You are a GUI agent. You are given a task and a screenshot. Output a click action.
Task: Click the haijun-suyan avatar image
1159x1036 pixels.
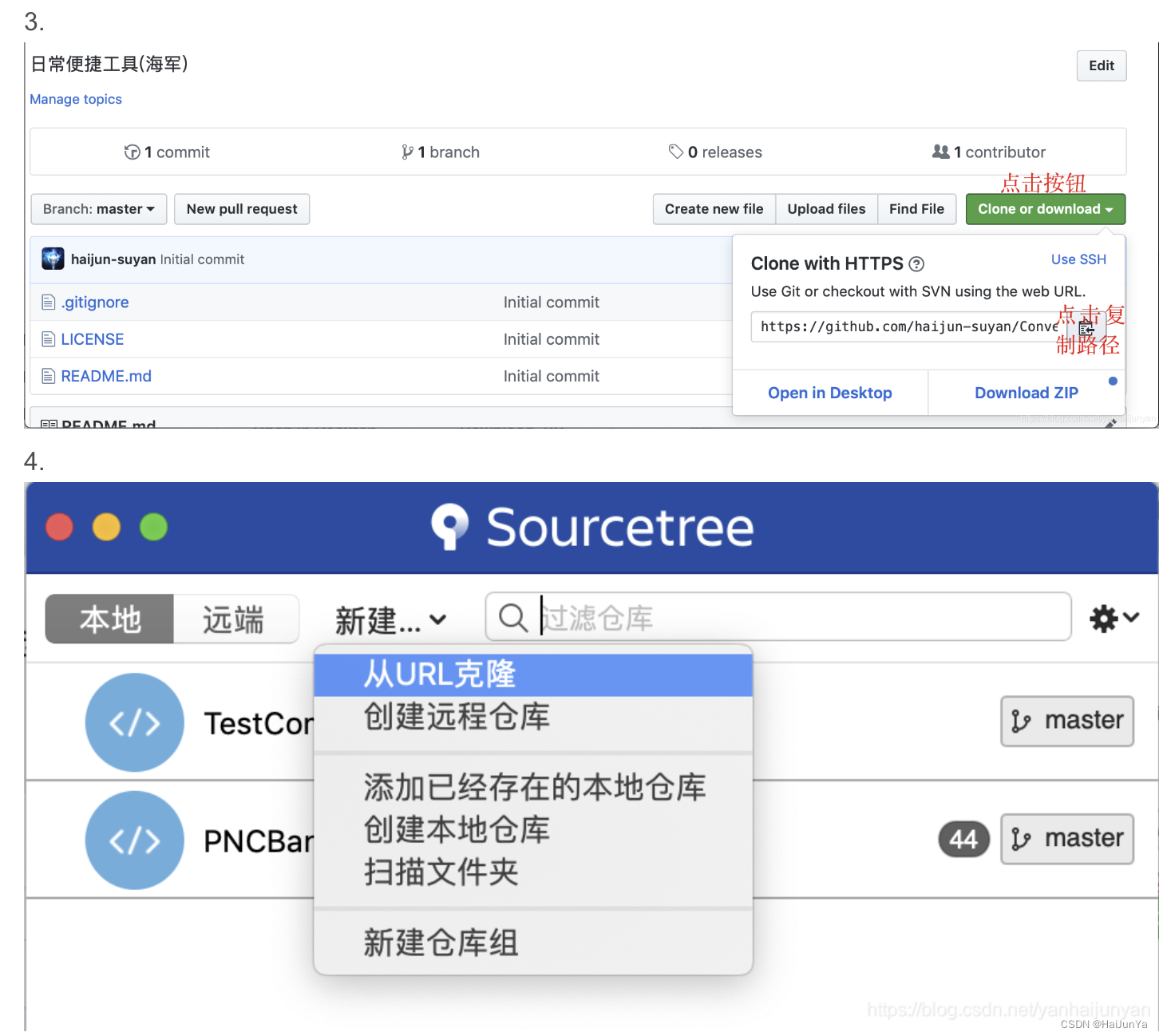click(x=53, y=259)
